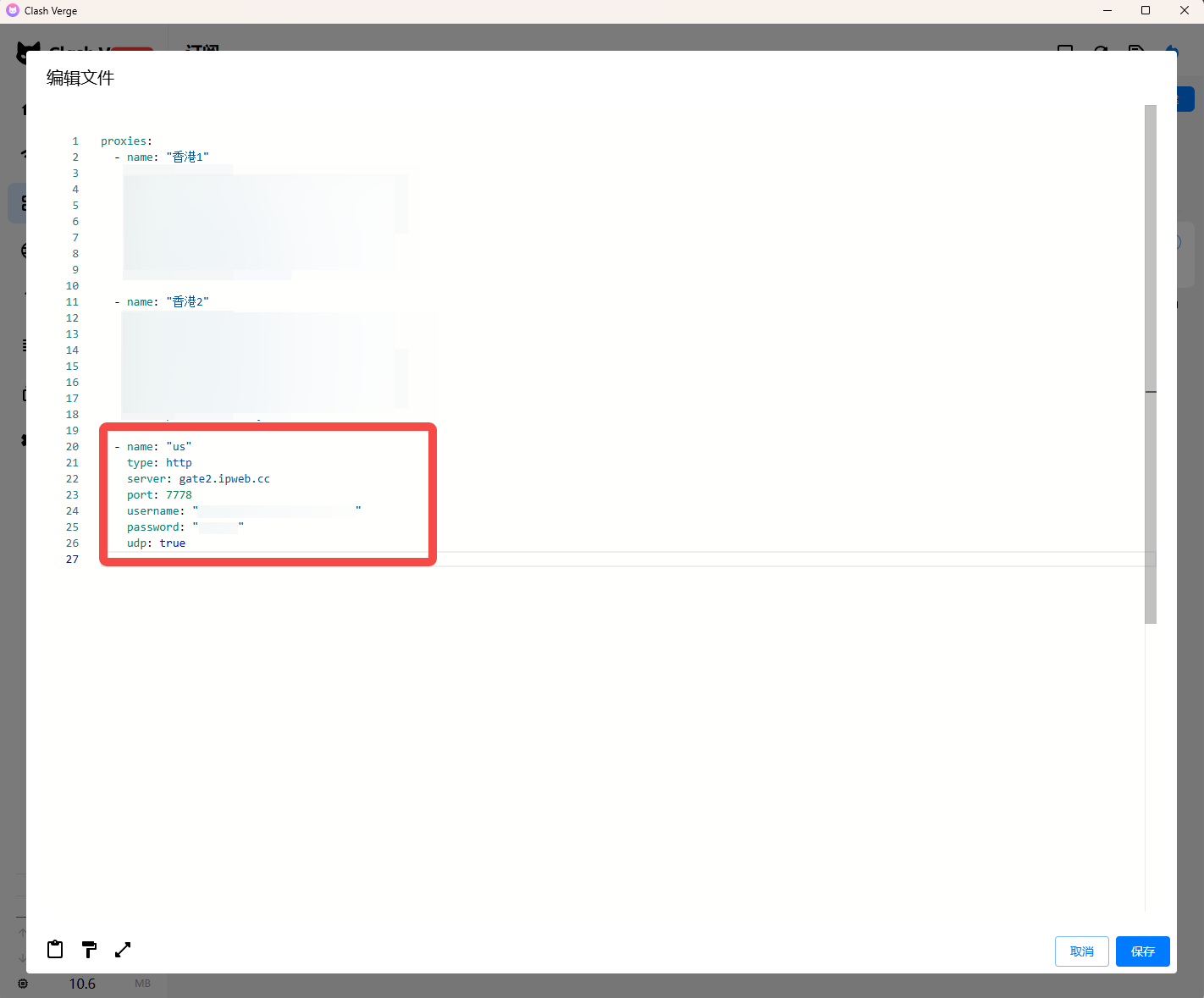Toggle editor fullscreen with the diagonal arrows icon
This screenshot has height=998, width=1204.
123,950
